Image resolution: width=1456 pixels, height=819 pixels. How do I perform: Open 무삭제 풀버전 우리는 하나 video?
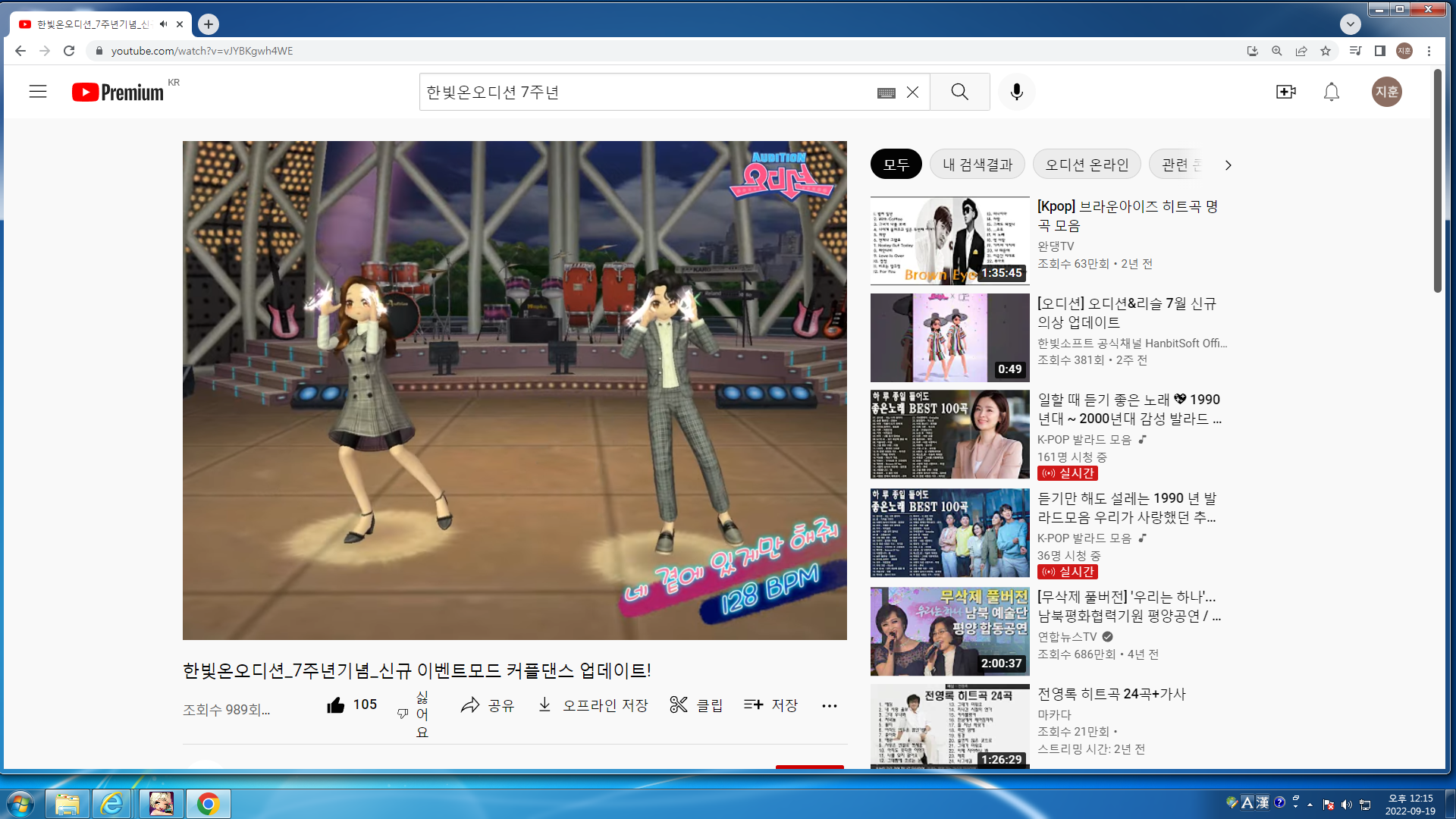click(1129, 606)
